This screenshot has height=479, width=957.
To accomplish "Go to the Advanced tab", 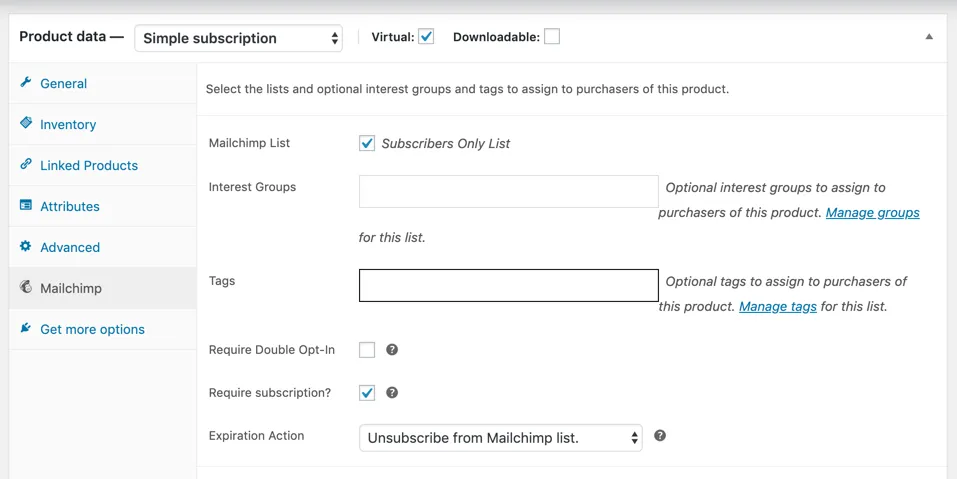I will coord(103,247).
